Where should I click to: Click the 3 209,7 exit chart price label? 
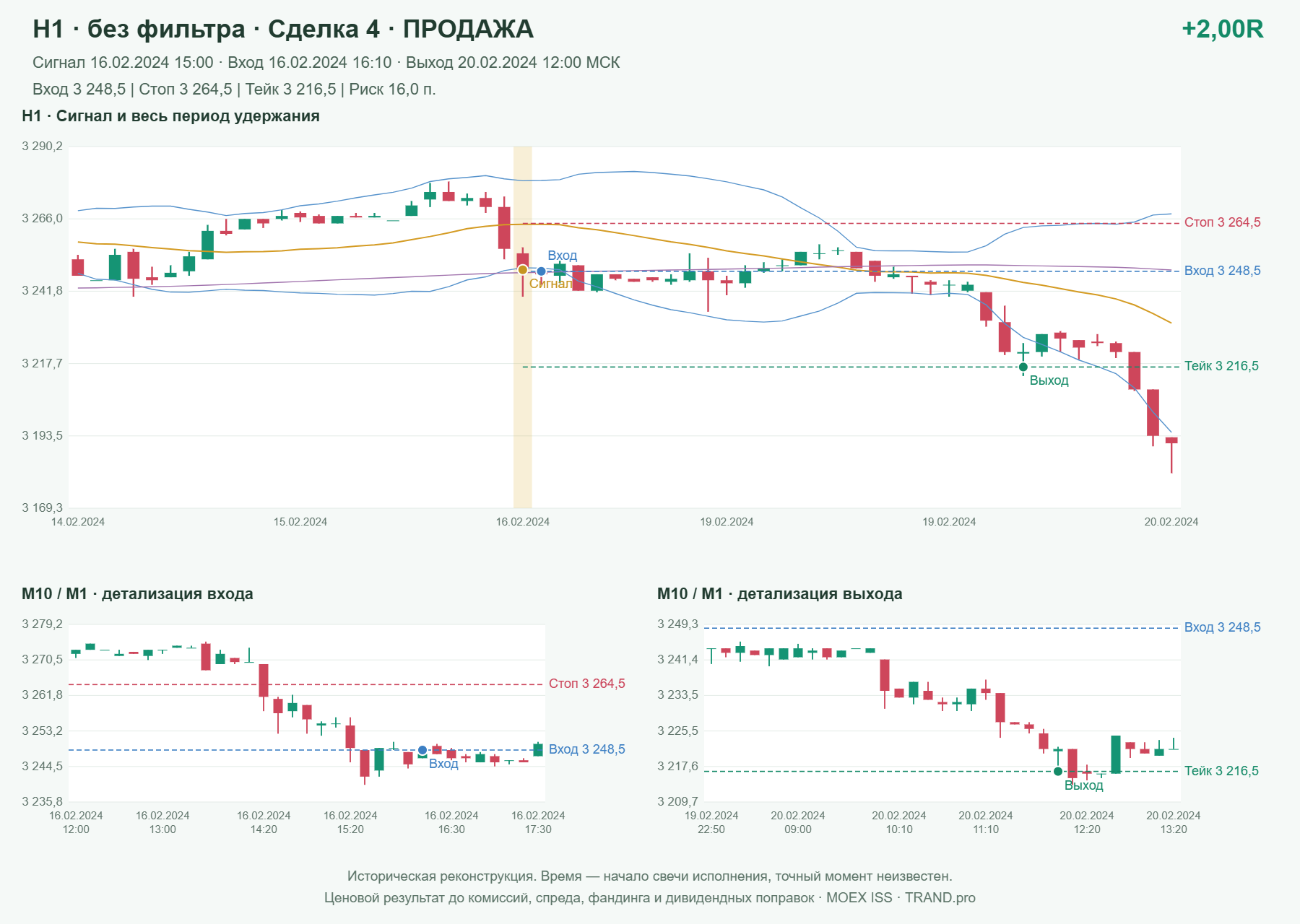coord(677,801)
